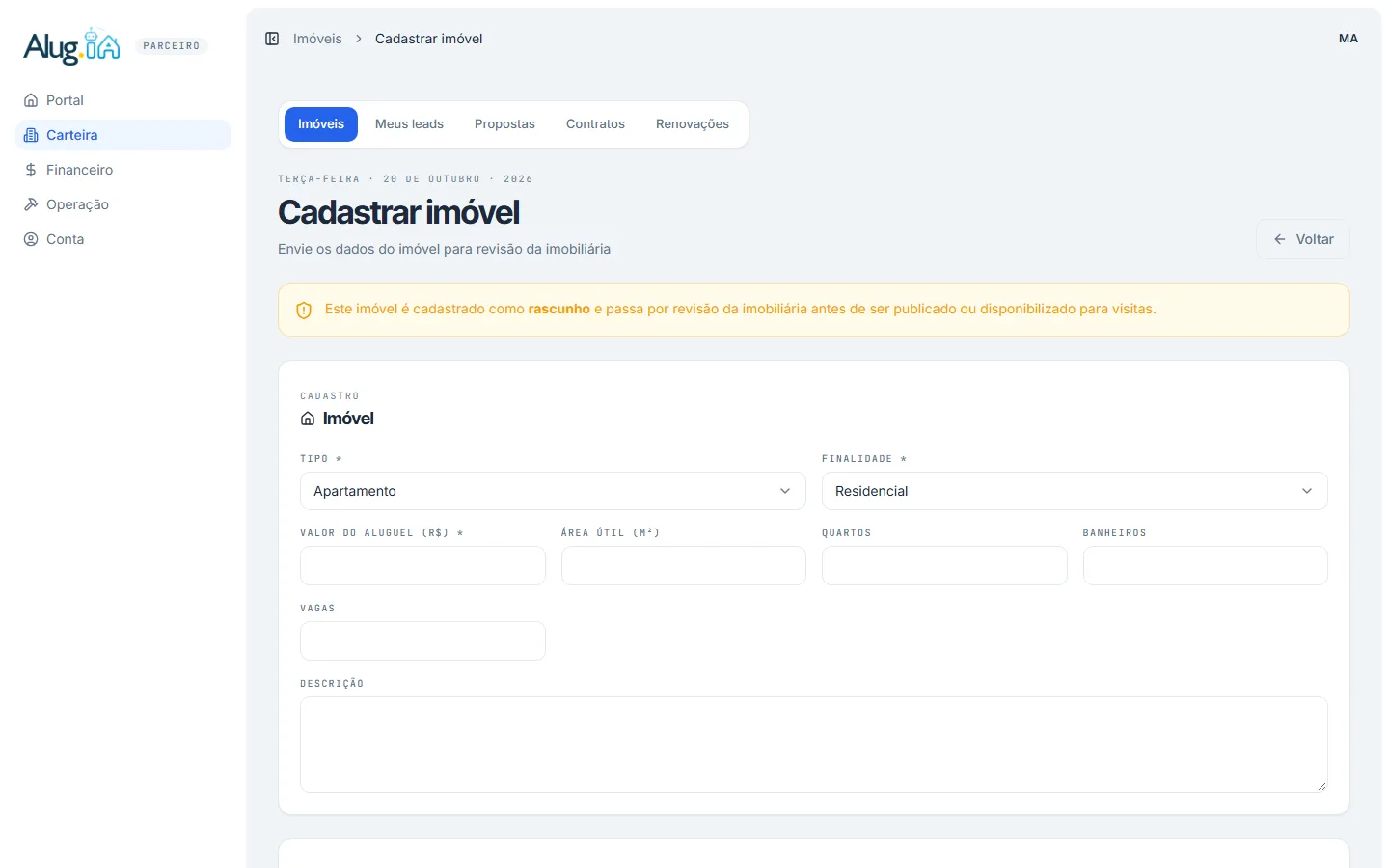The height and width of the screenshot is (868, 1389).
Task: Open Portal in the sidebar
Action: (123, 100)
